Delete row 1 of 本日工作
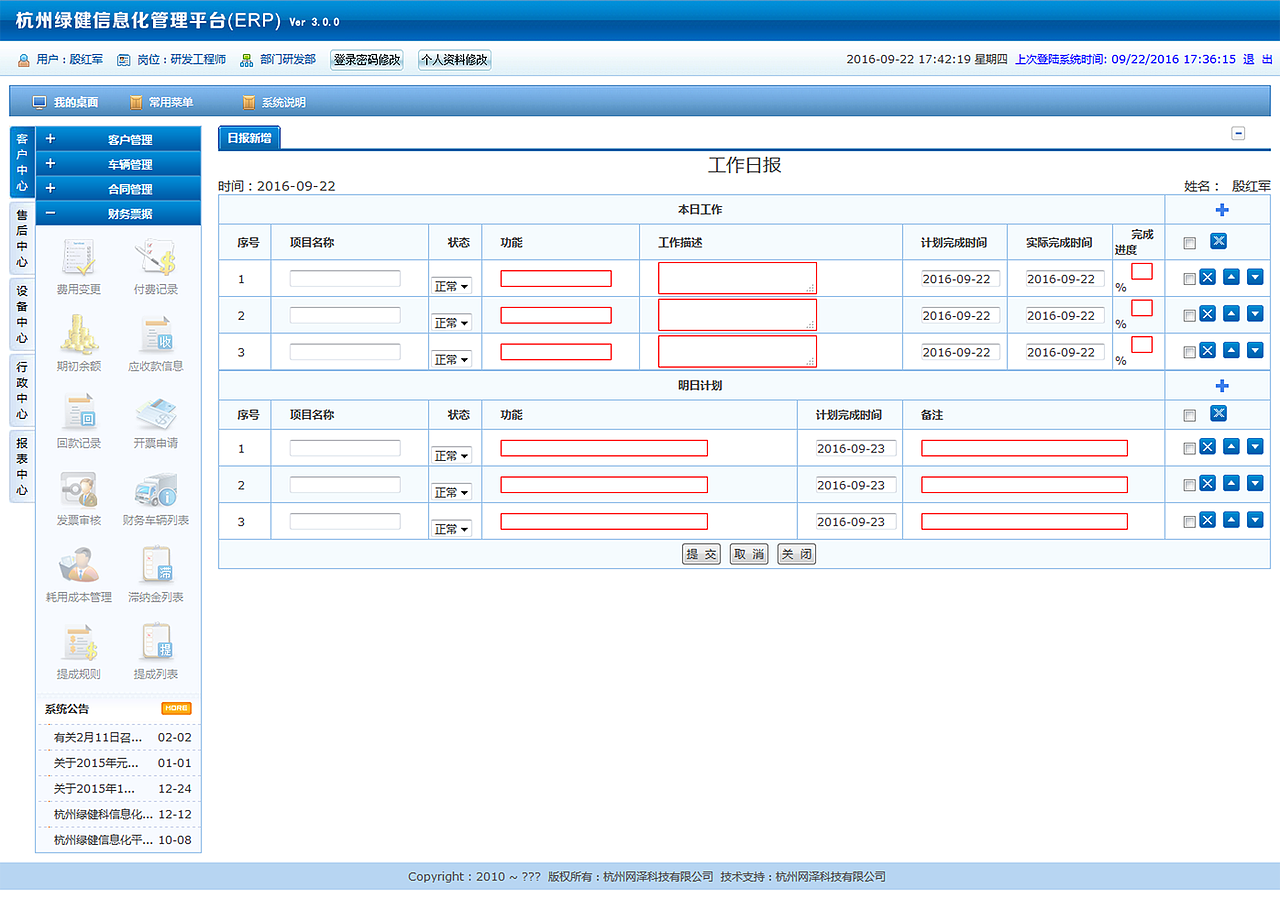Image resolution: width=1280 pixels, height=899 pixels. pyautogui.click(x=1207, y=278)
